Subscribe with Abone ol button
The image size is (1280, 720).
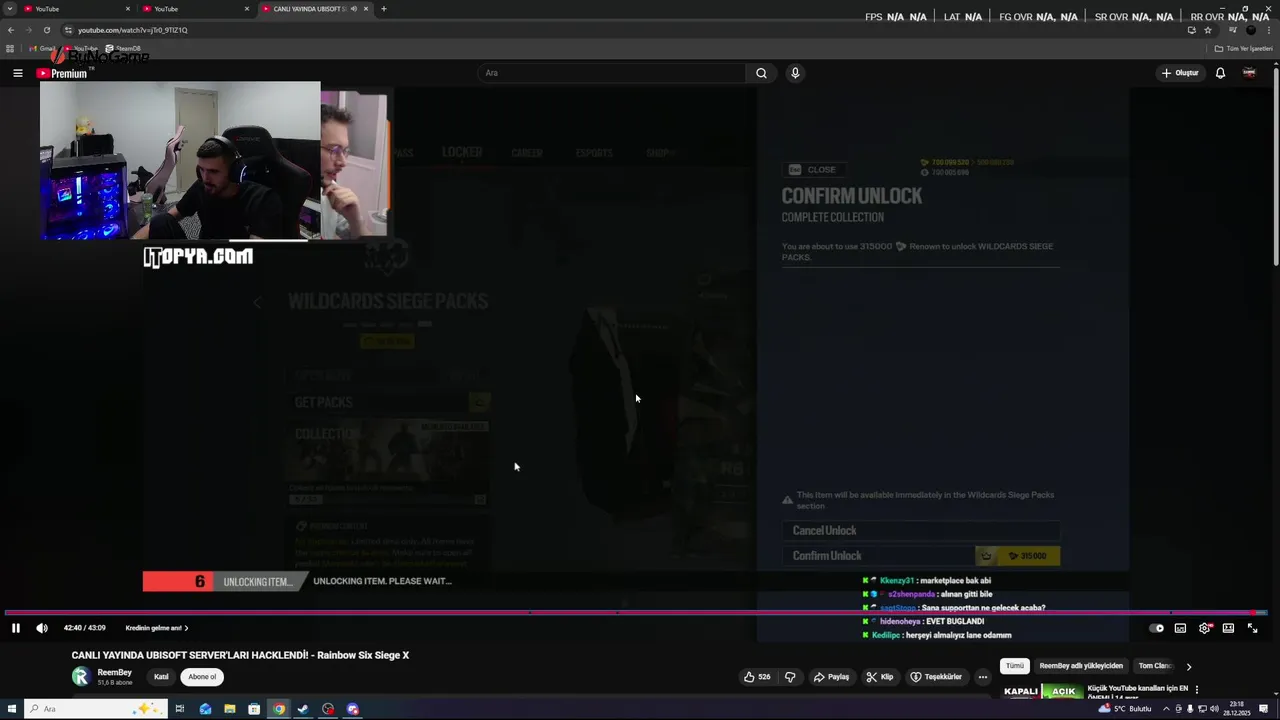pyautogui.click(x=202, y=677)
